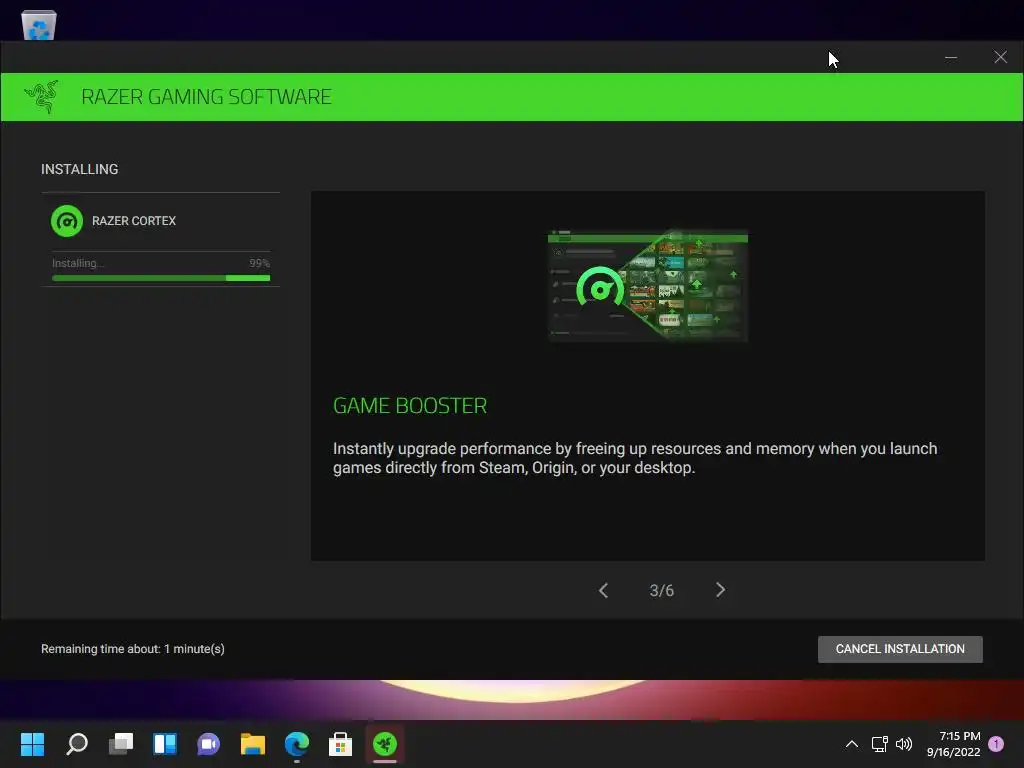The height and width of the screenshot is (768, 1024).
Task: Click the RAZER GAMING SOFTWARE title
Action: [x=206, y=97]
